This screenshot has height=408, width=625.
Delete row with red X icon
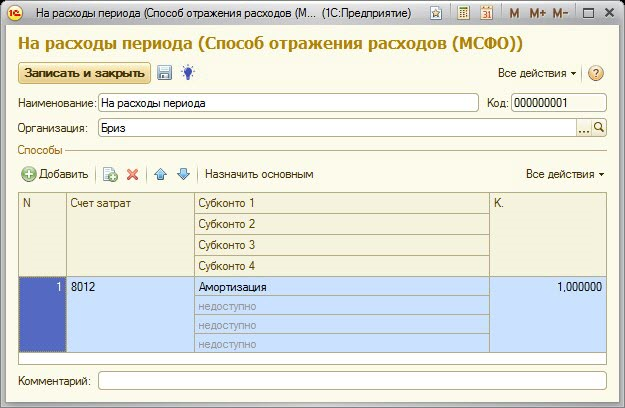click(x=132, y=174)
